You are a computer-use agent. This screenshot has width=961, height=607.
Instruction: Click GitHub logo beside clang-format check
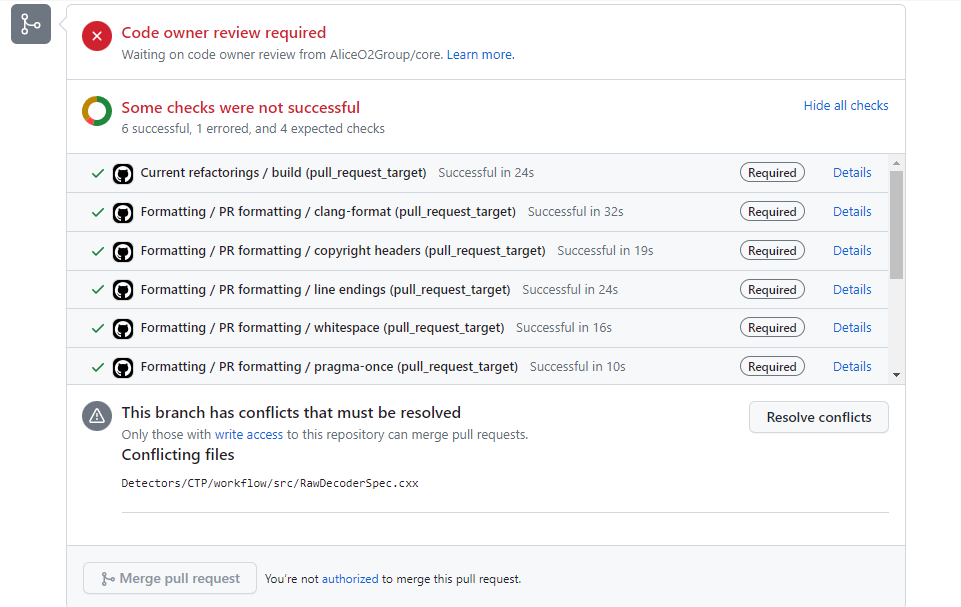click(x=123, y=213)
